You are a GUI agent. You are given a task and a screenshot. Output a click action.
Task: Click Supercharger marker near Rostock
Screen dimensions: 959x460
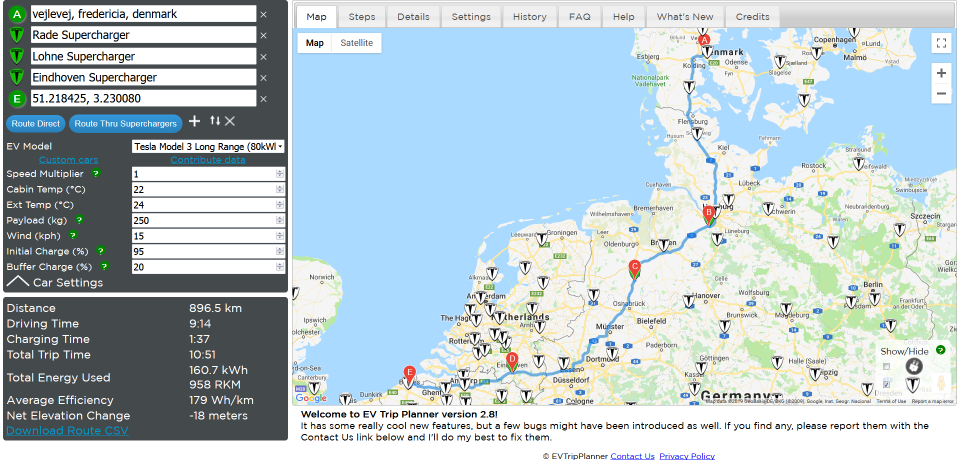859,163
